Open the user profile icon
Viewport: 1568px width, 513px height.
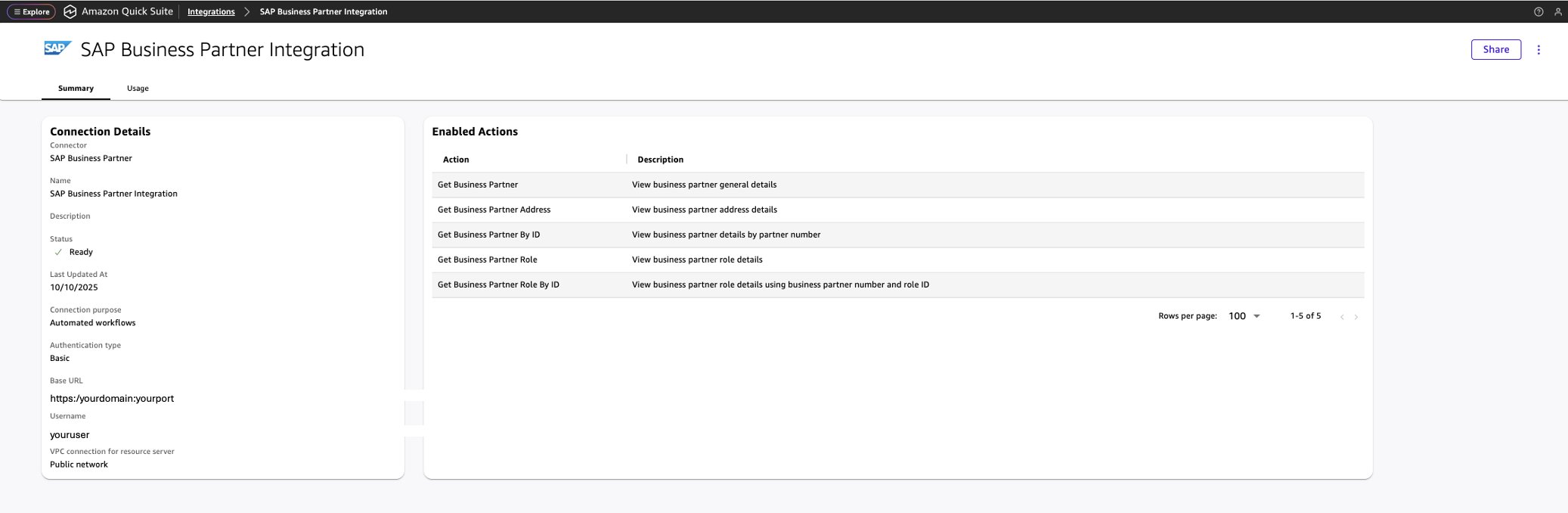1557,11
